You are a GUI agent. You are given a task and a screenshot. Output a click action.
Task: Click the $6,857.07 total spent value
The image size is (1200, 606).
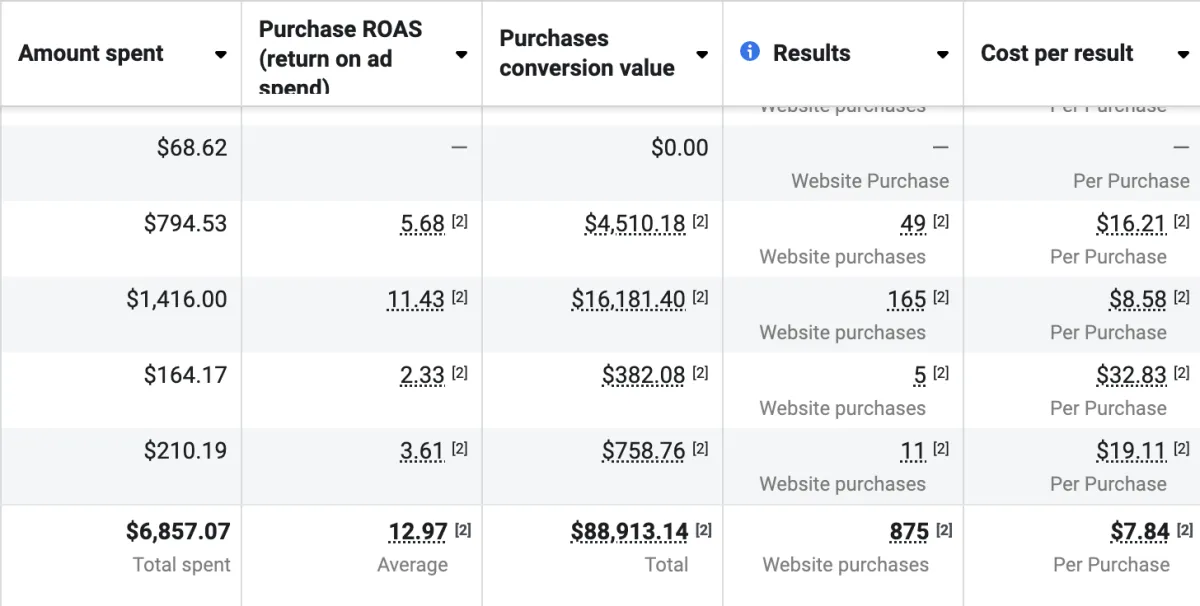tap(178, 532)
